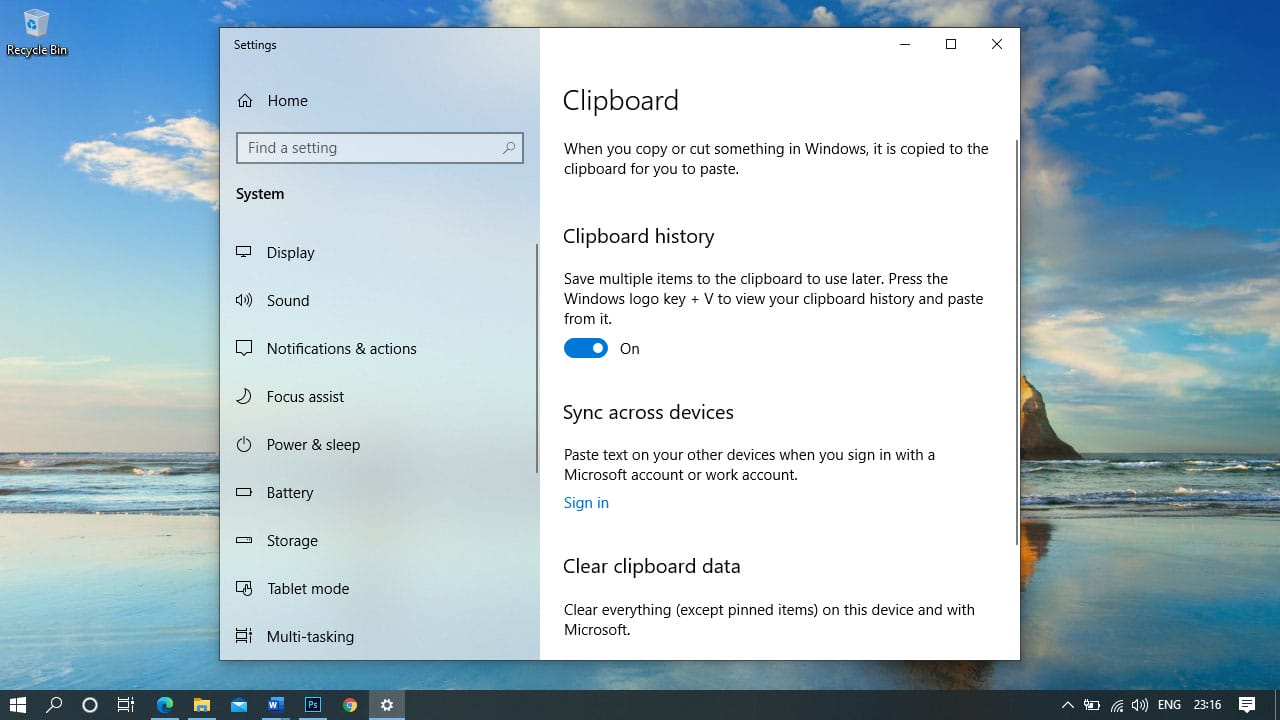Select Storage in the System list
The width and height of the screenshot is (1280, 720).
[292, 540]
